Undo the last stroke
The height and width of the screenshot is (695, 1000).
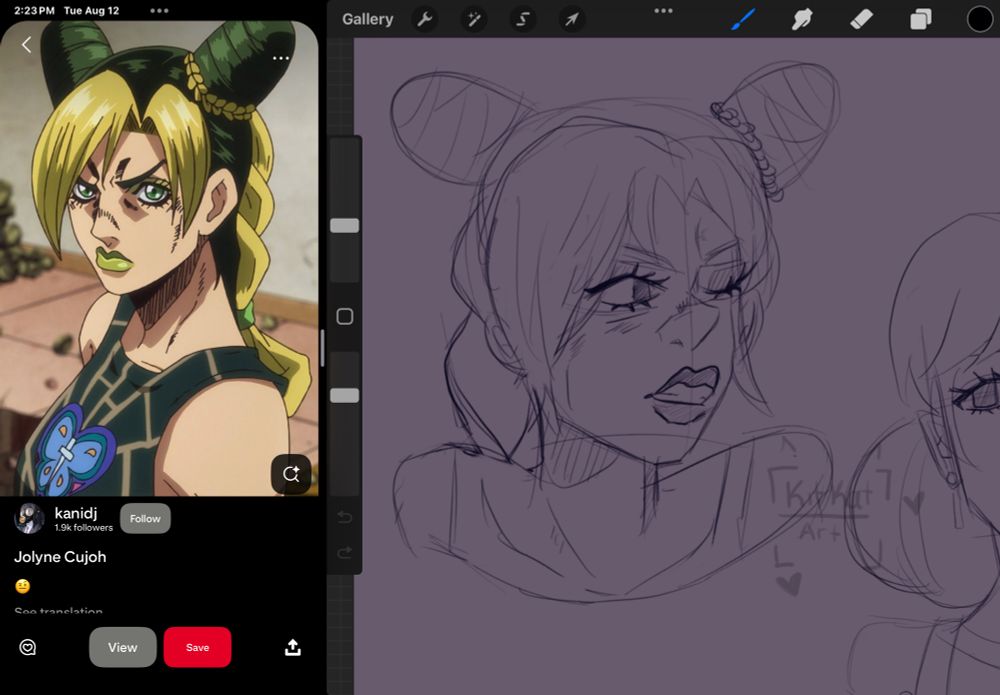[344, 516]
